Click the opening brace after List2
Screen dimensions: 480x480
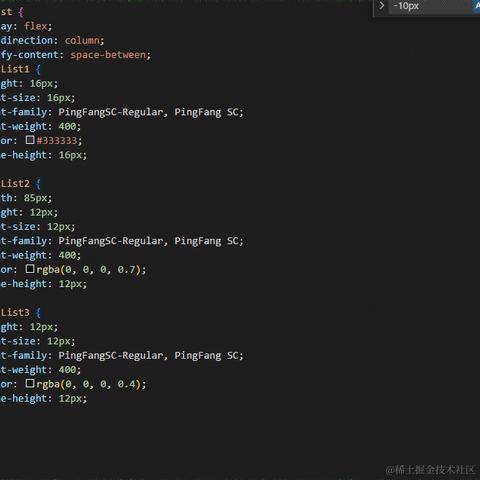[38, 184]
